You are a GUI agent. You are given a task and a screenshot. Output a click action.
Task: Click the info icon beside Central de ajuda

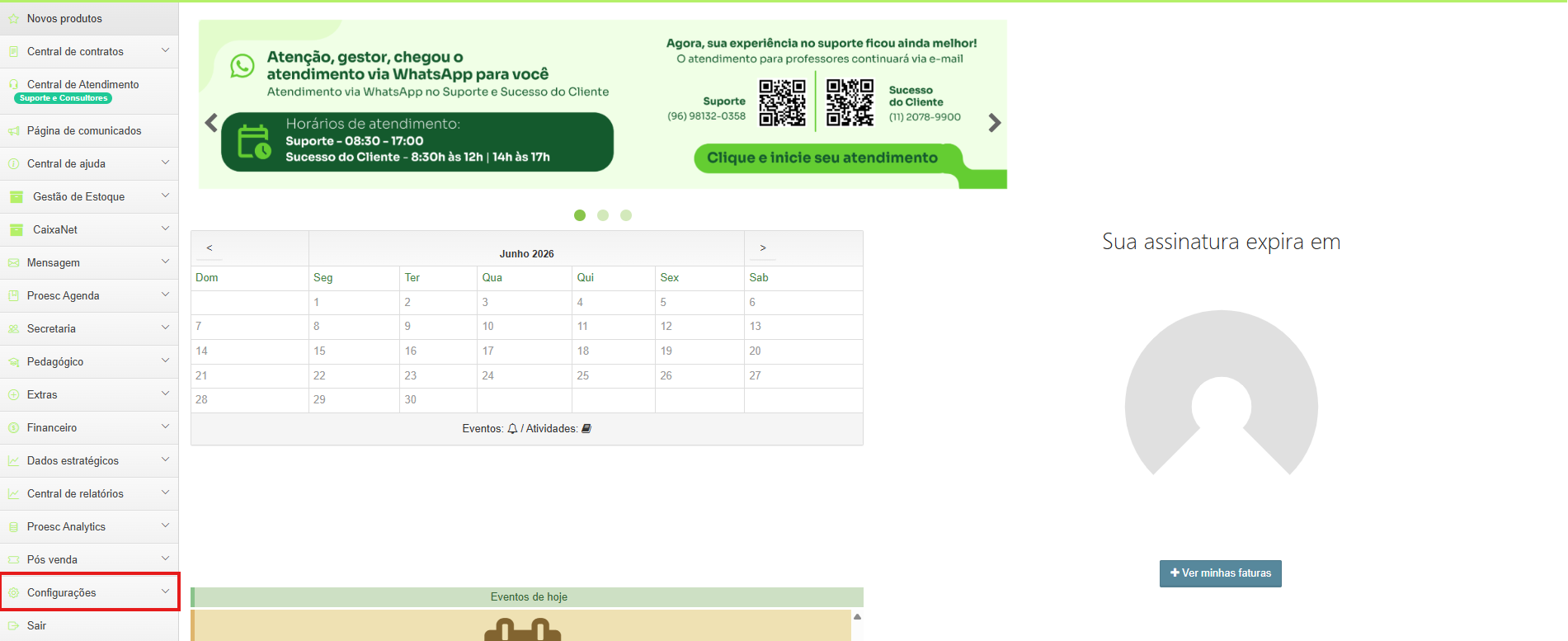point(13,163)
